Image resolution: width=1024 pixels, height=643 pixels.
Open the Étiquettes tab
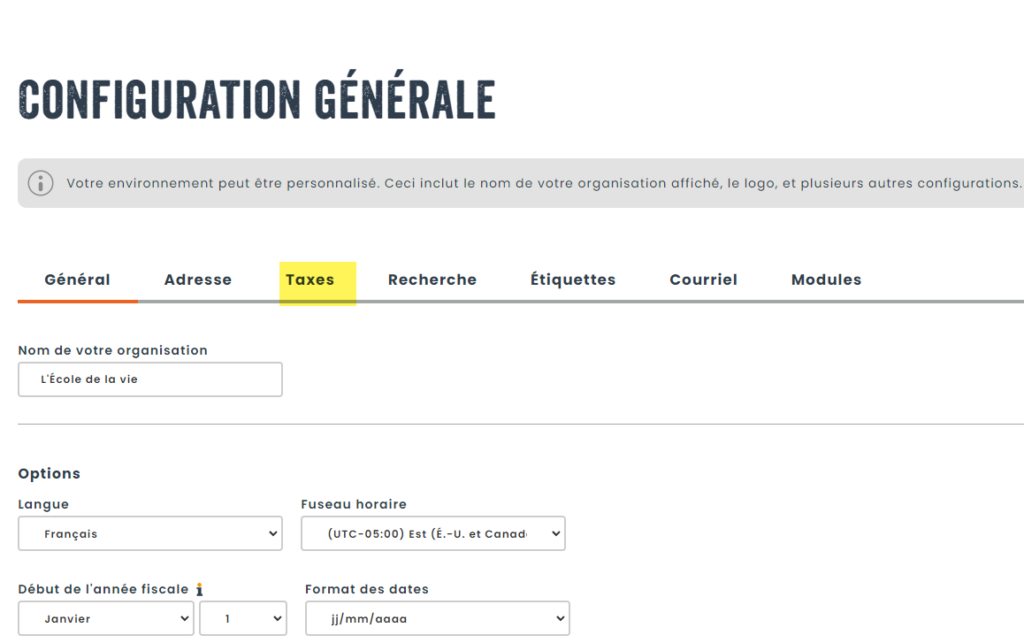[573, 280]
